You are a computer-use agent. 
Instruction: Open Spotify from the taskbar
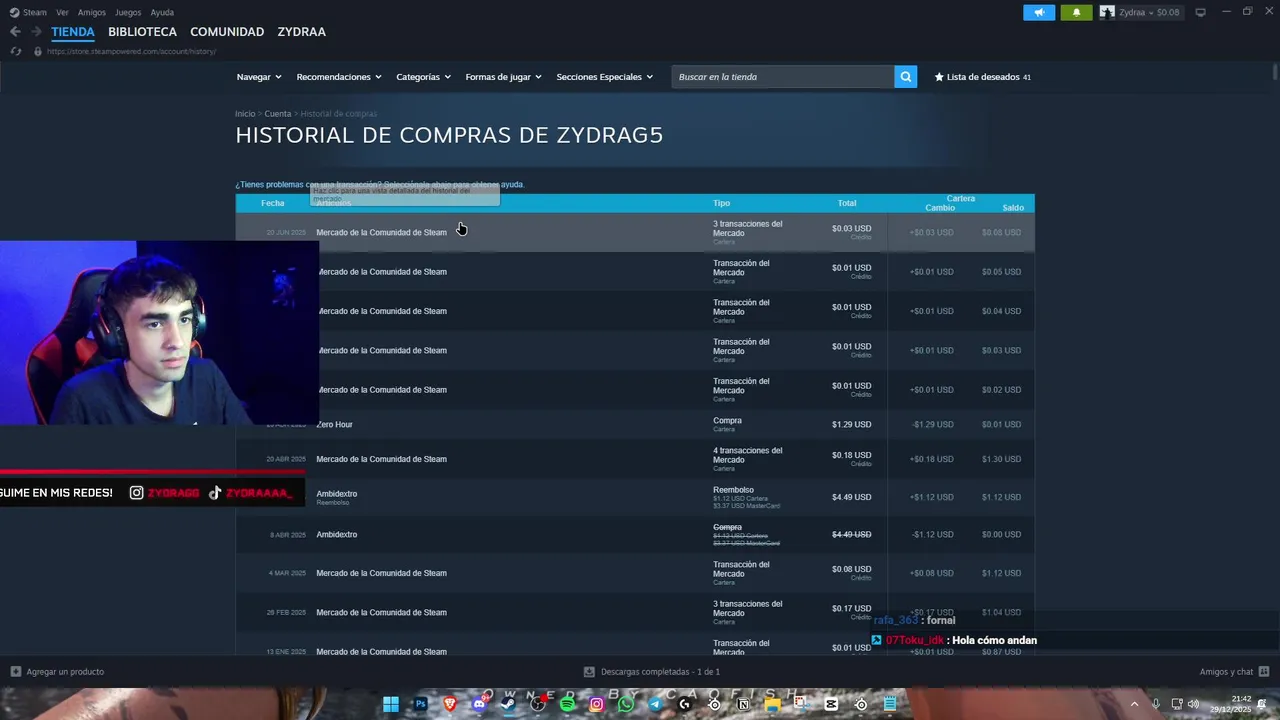click(x=567, y=704)
